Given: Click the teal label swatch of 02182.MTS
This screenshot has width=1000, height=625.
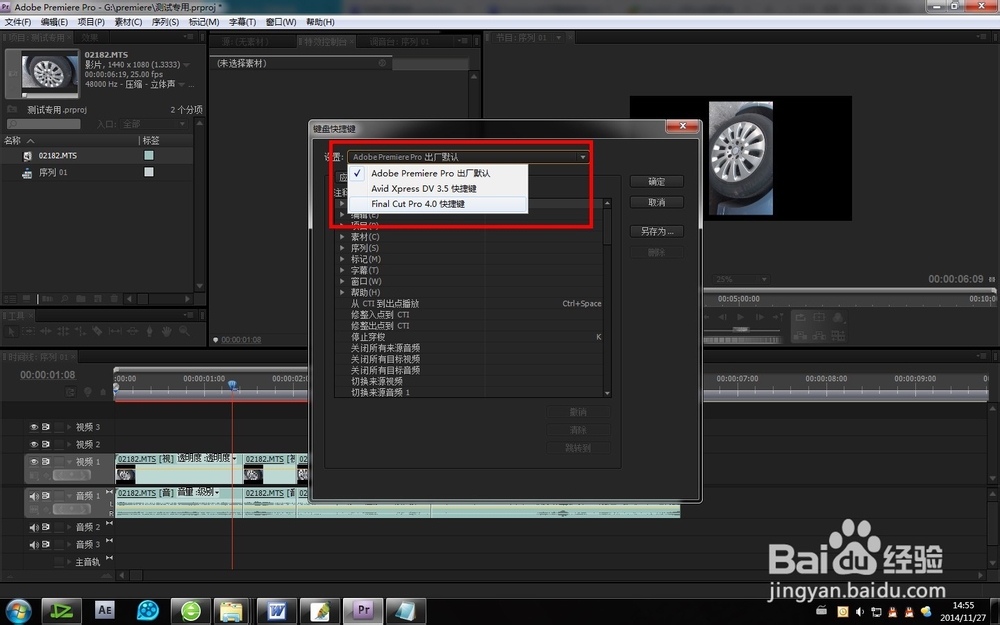Looking at the screenshot, I should (x=149, y=156).
